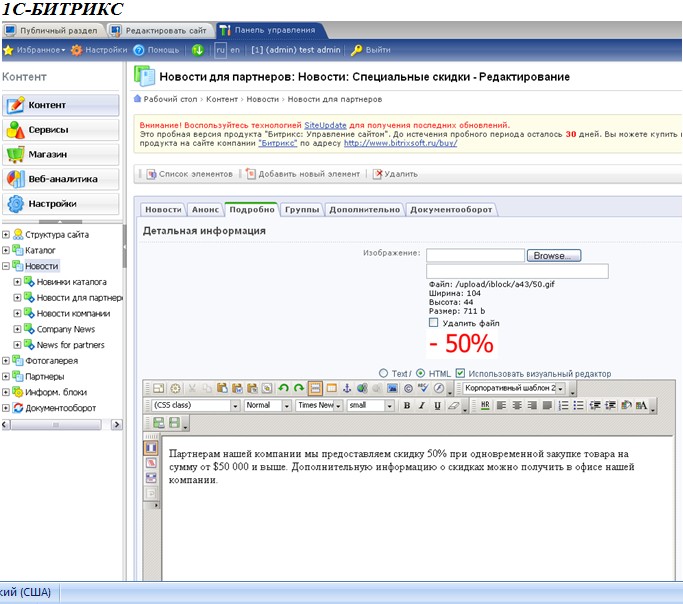Open the bitrixsoft.ru/buy link
This screenshot has height=604, width=683.
(x=400, y=143)
